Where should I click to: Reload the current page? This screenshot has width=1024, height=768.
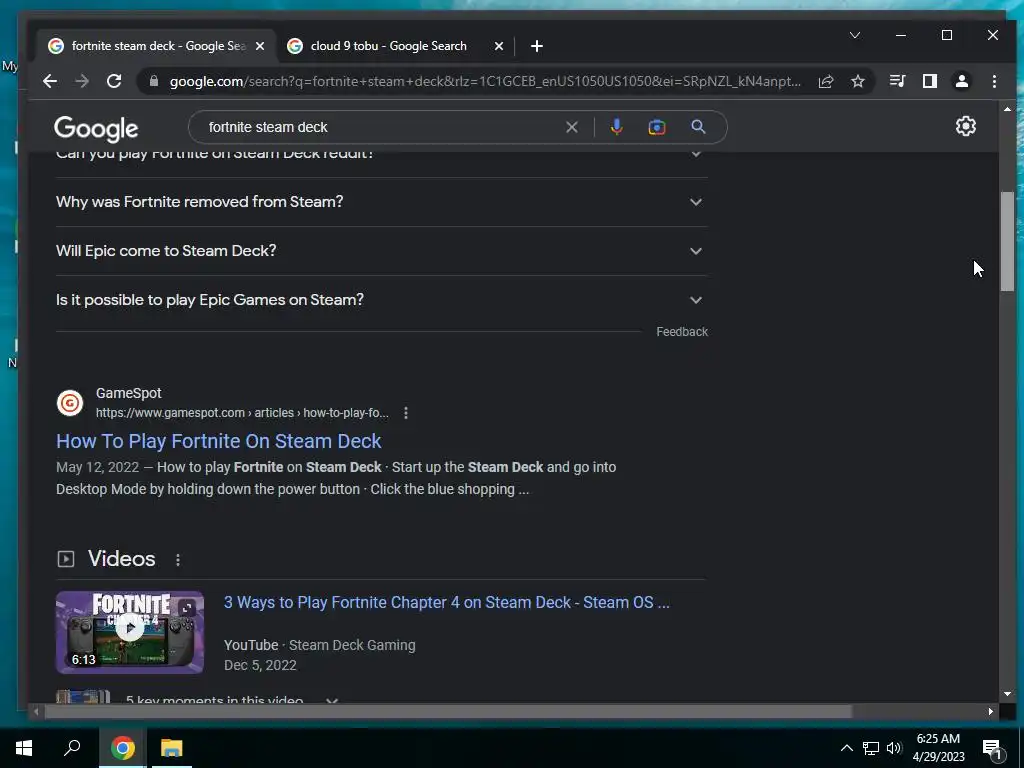[x=114, y=81]
